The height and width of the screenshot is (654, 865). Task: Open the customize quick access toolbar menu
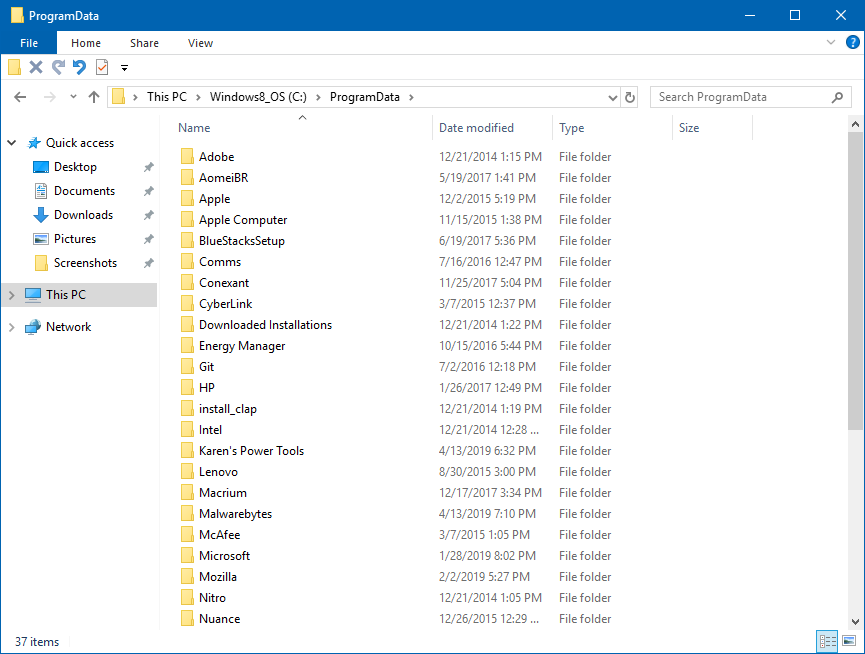pyautogui.click(x=124, y=69)
